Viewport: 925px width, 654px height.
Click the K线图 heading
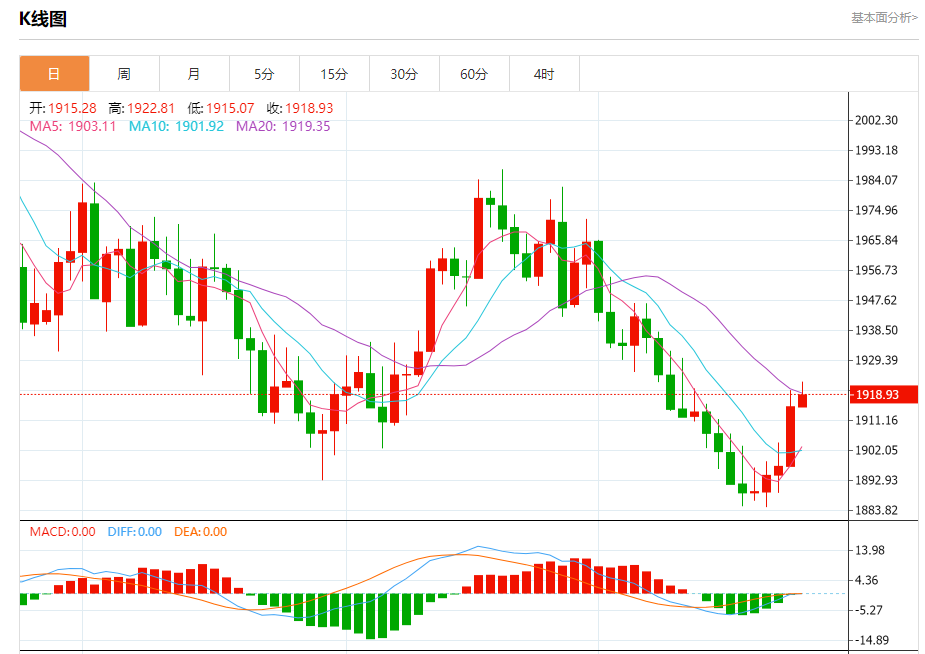[43, 19]
